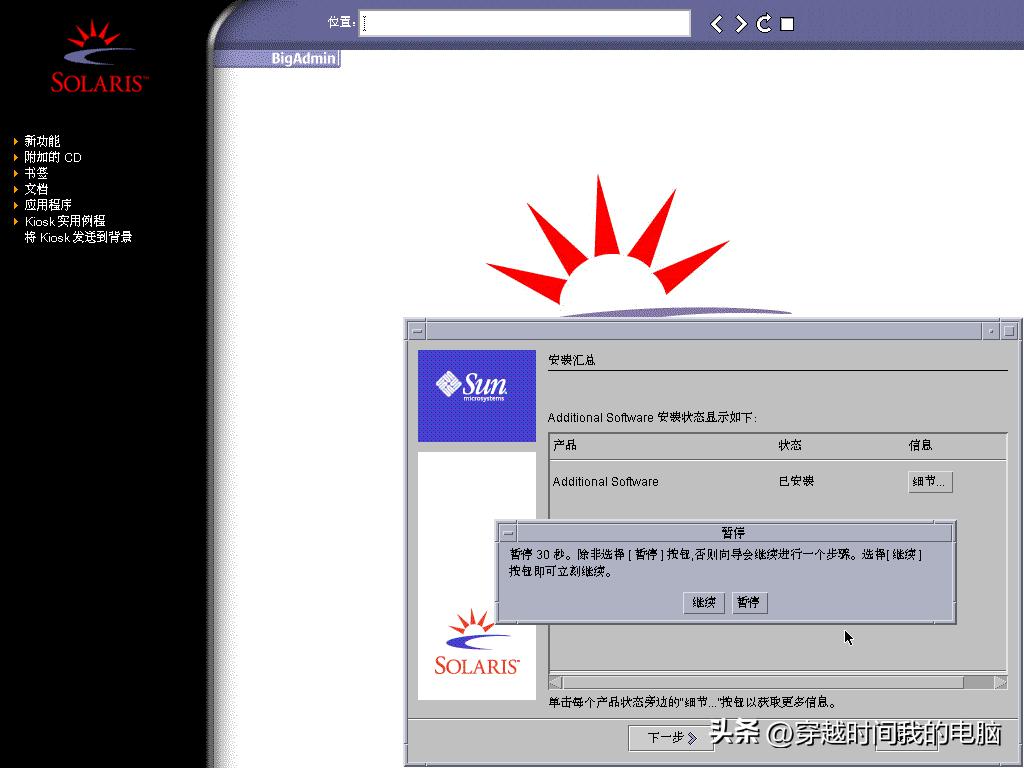
Task: Click the 继续 button in pause dialog
Action: point(703,602)
